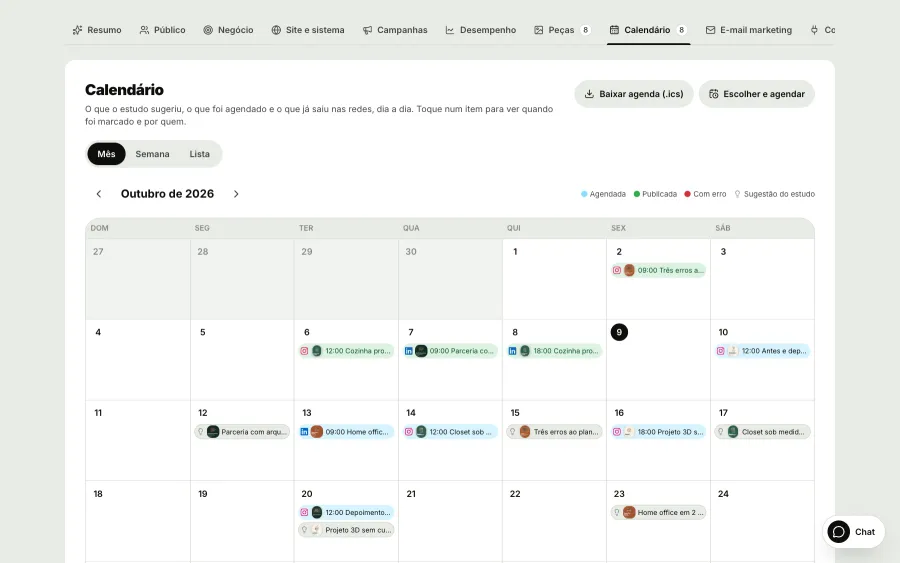The height and width of the screenshot is (563, 900).
Task: Open the Resumo tab
Action: click(x=97, y=30)
